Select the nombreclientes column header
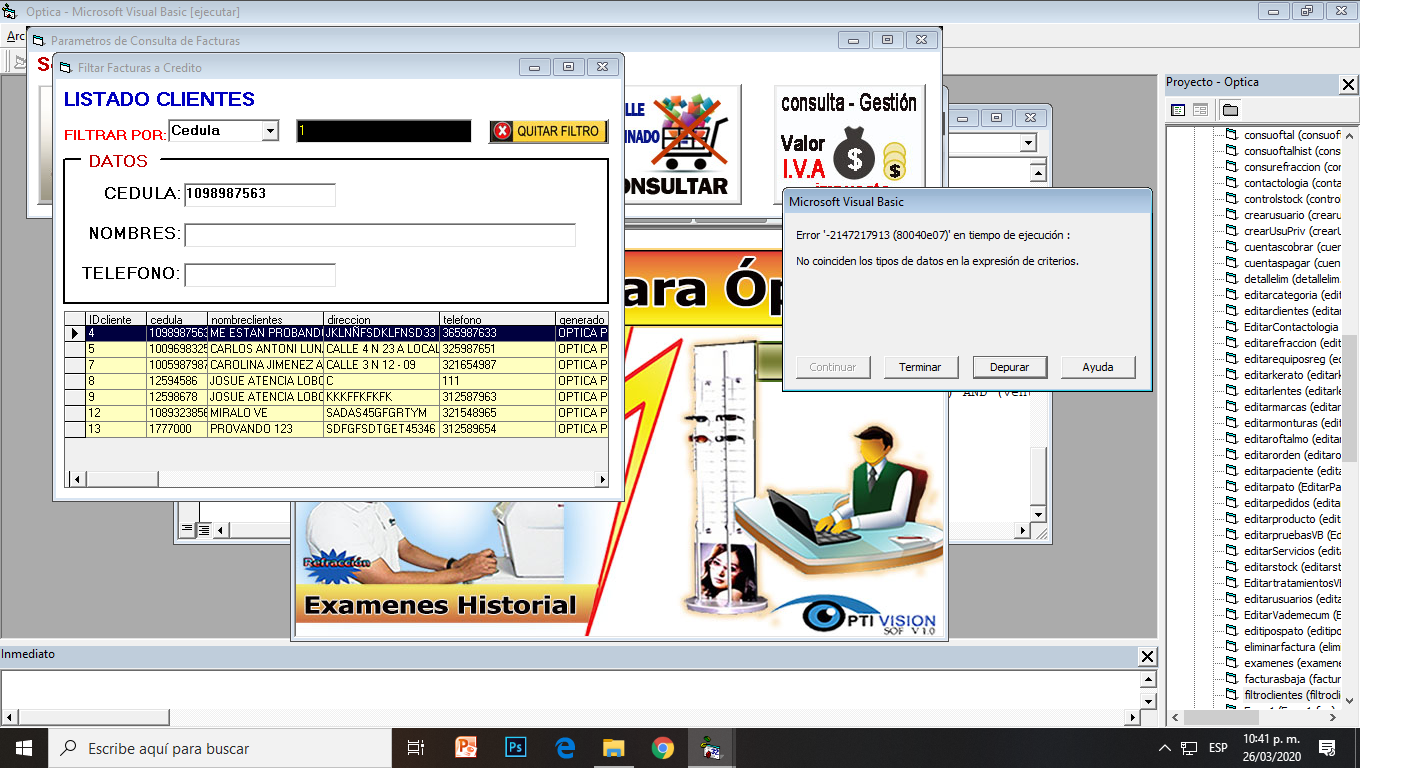1418x768 pixels. coord(266,320)
